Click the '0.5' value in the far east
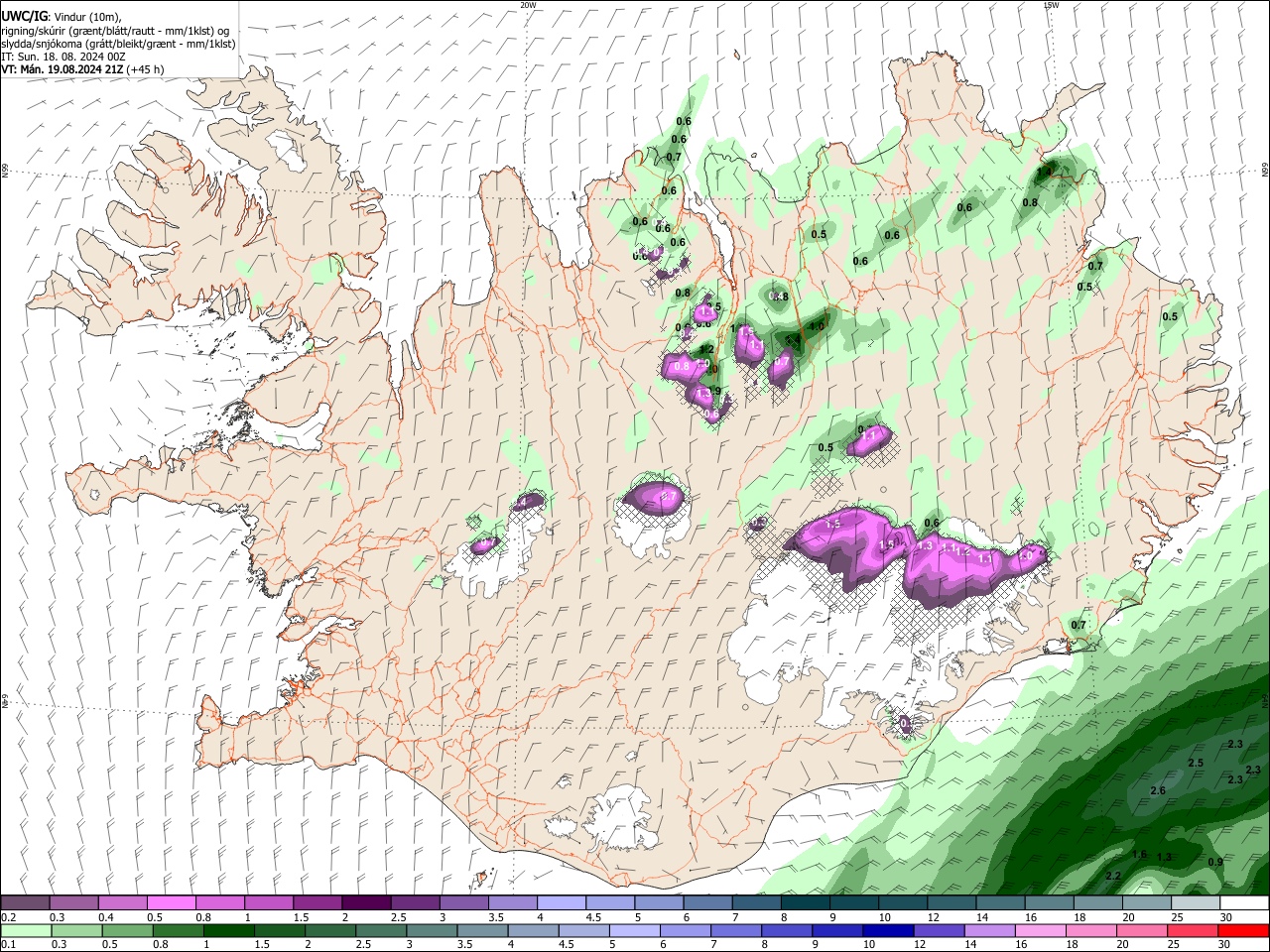Viewport: 1270px width, 952px height. click(1170, 316)
